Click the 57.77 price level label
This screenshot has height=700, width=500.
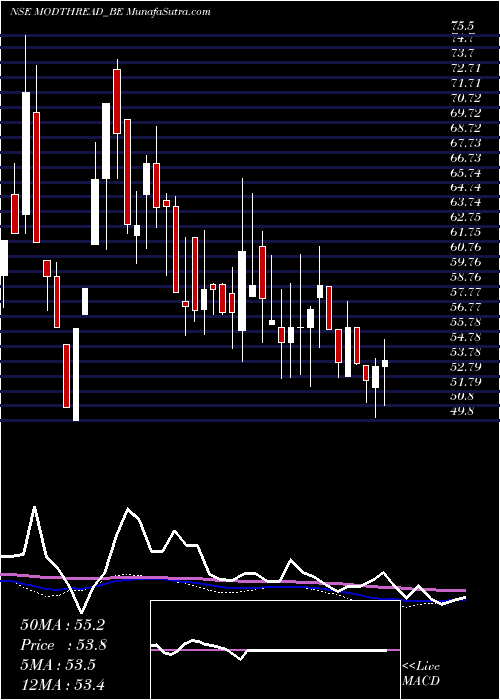click(465, 292)
